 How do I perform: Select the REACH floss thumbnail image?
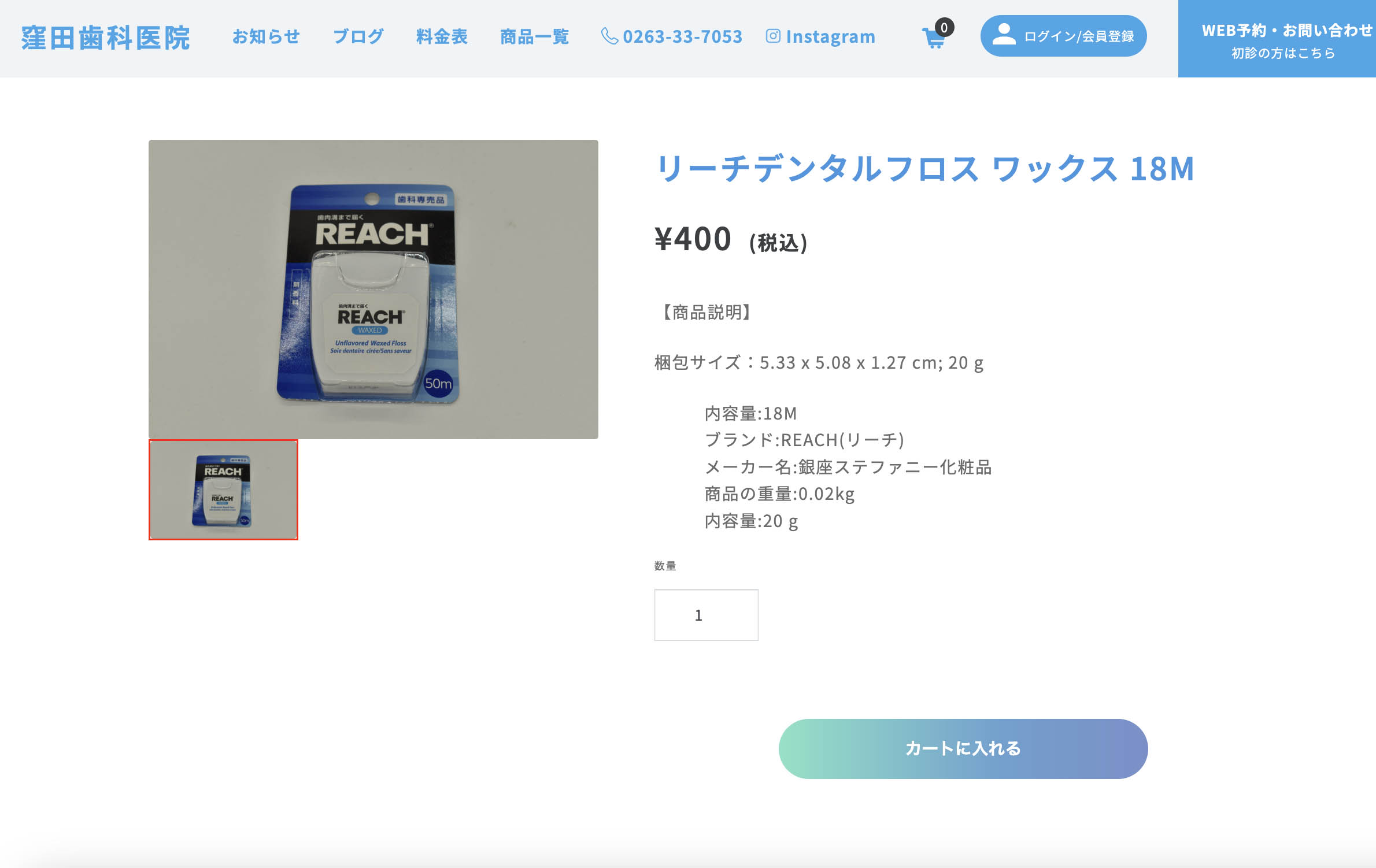coord(223,489)
